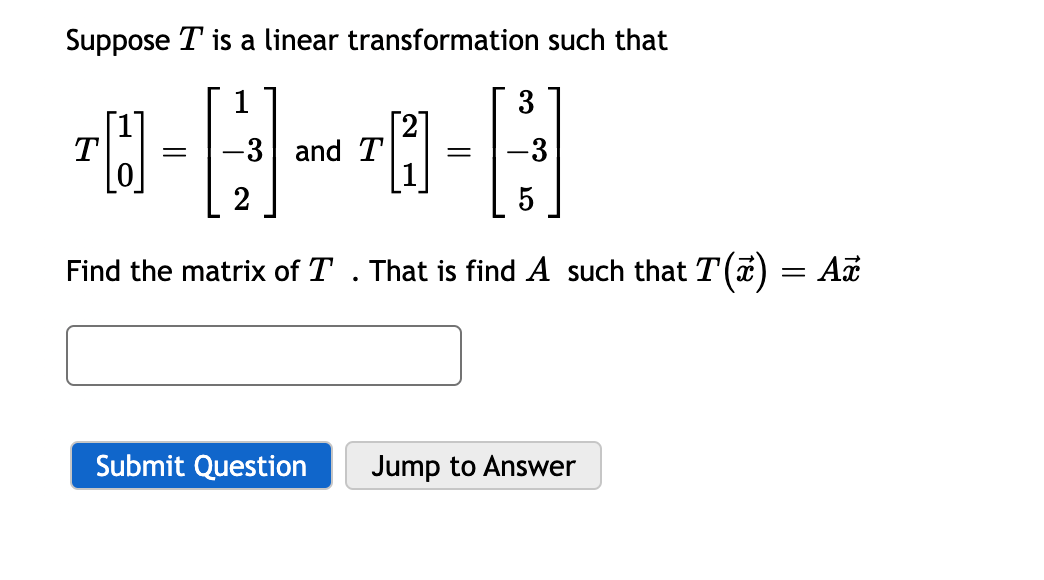Click the column vector containing 1, -3, 2
Image resolution: width=1044 pixels, height=580 pixels.
coord(240,152)
